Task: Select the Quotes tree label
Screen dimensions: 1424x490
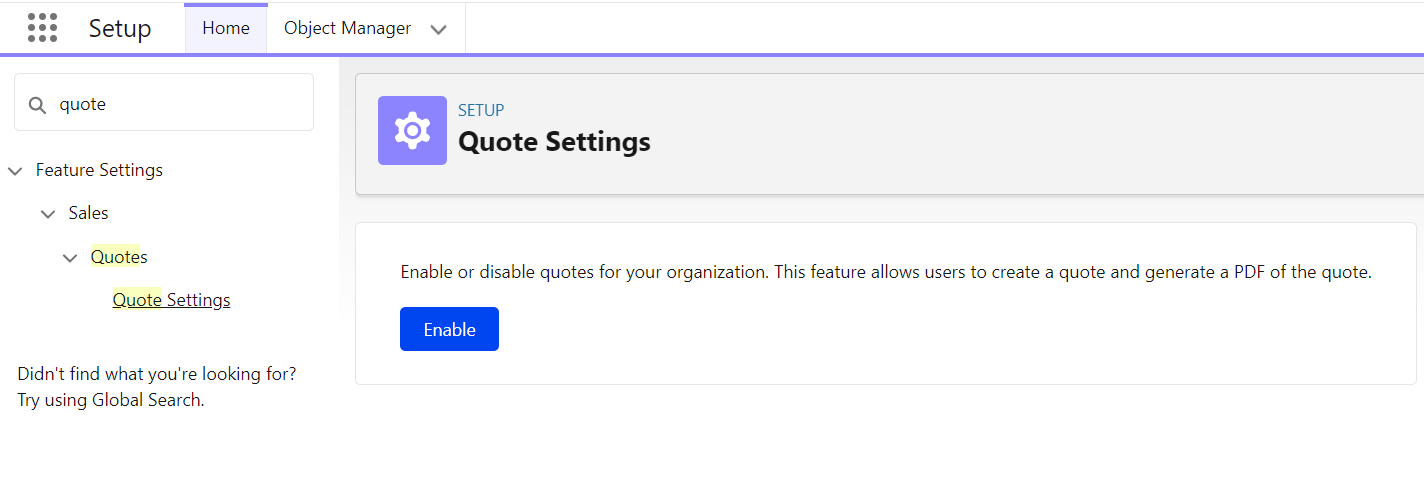Action: tap(119, 257)
